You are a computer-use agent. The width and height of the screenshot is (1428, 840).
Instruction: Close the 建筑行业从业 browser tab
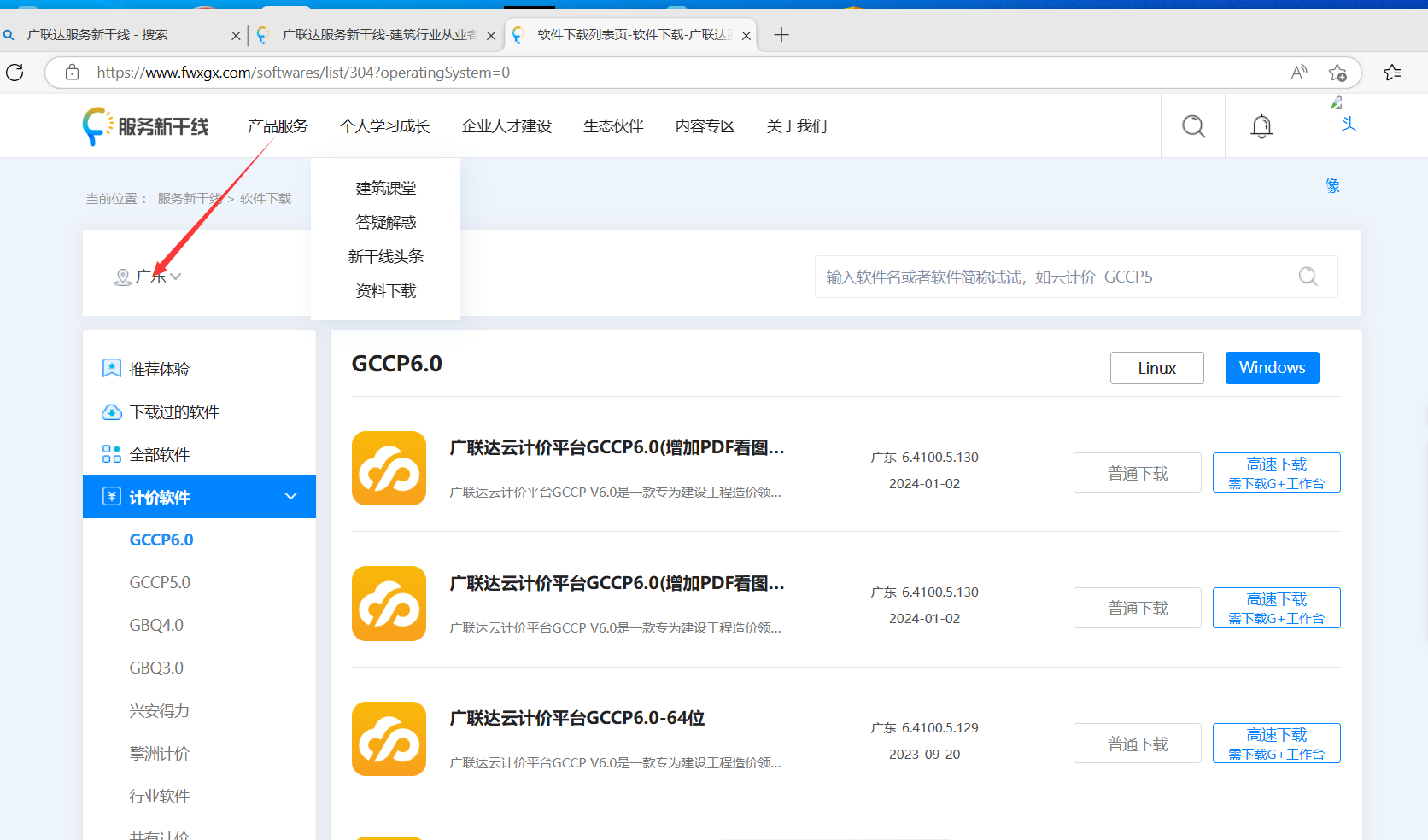[491, 36]
